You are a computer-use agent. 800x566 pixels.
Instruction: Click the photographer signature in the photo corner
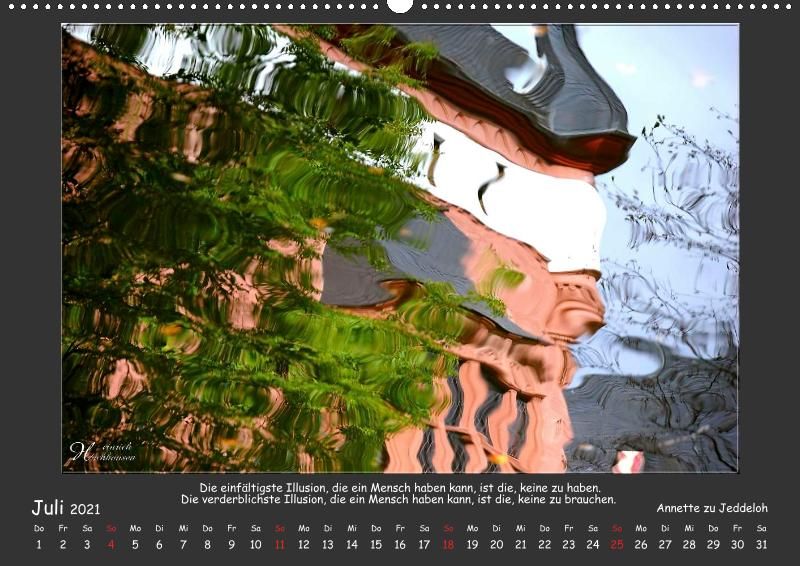tap(103, 452)
